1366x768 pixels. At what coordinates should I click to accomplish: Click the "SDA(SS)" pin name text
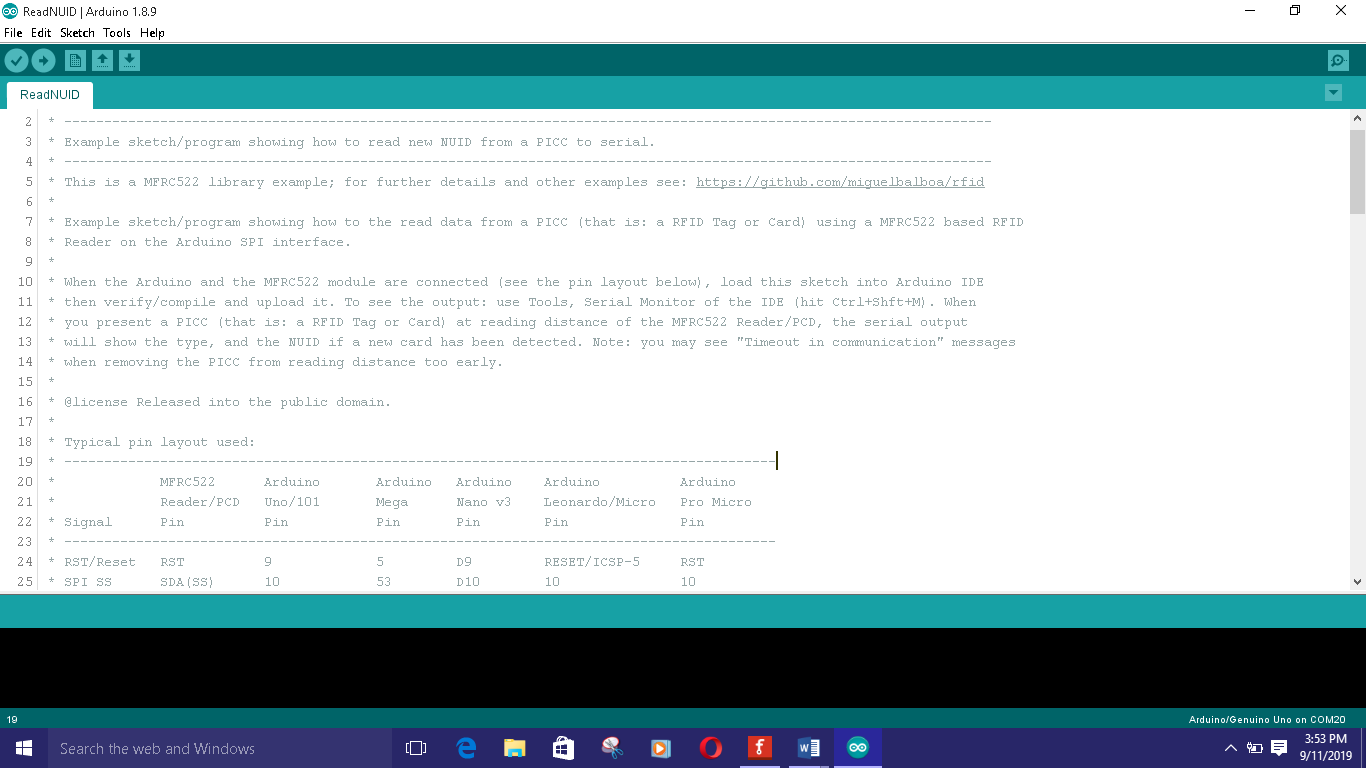pyautogui.click(x=187, y=582)
